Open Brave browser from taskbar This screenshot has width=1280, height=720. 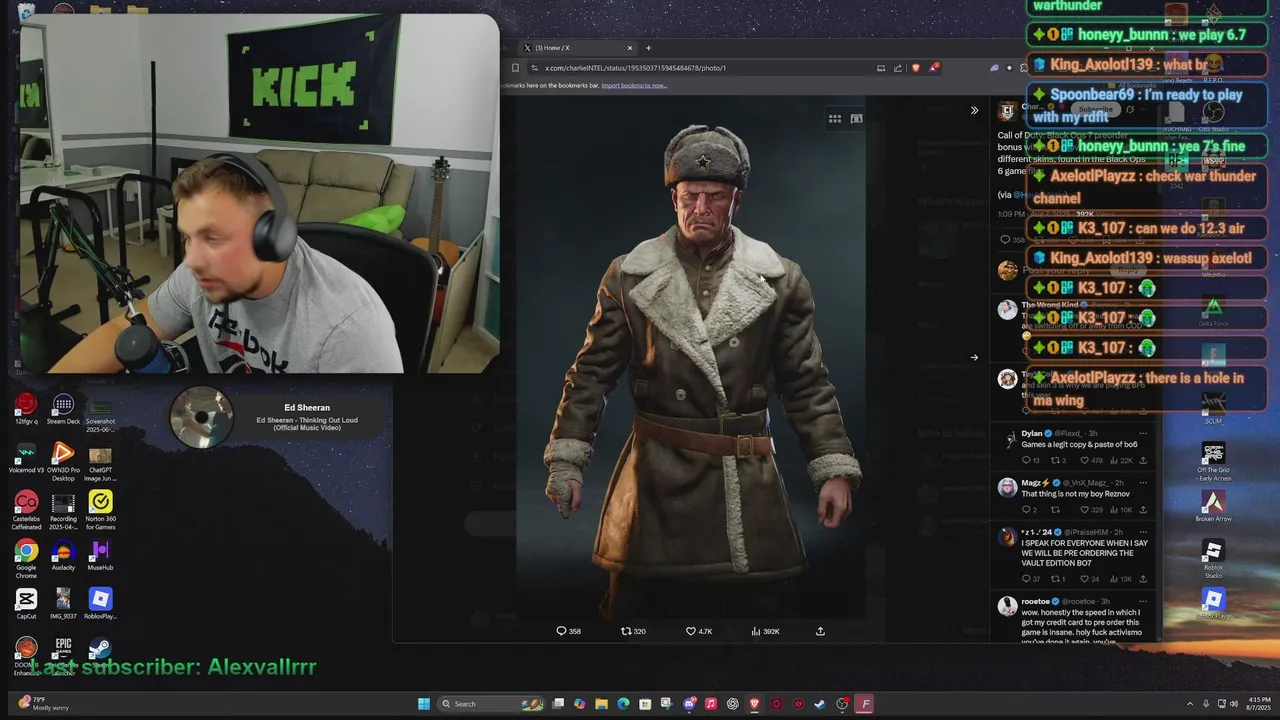pos(755,704)
